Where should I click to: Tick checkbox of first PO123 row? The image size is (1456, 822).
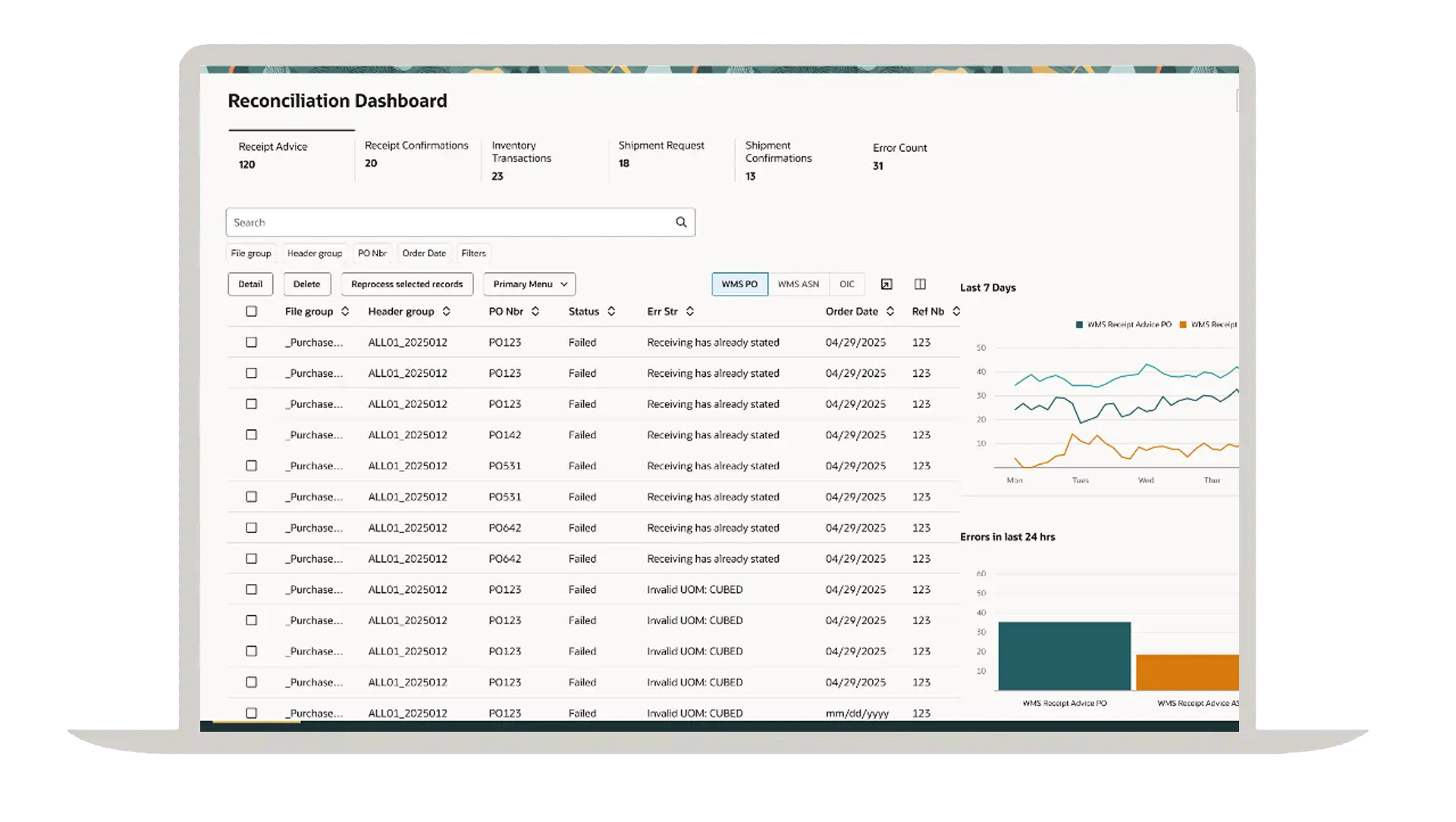251,343
